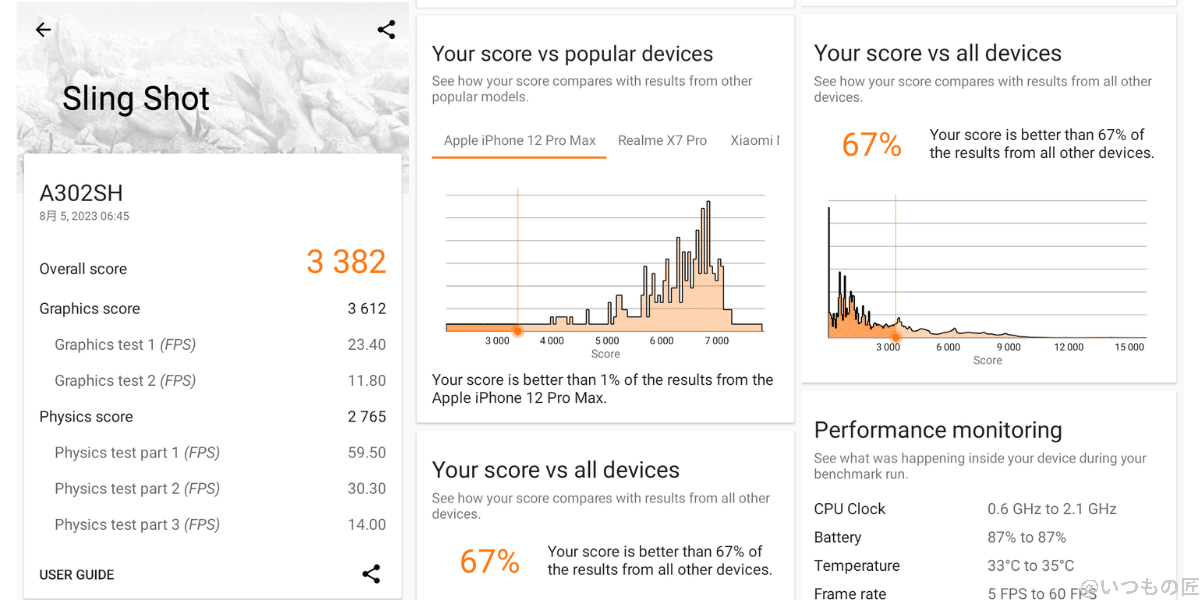The width and height of the screenshot is (1200, 600).
Task: Select the Realme X7 Pro tab
Action: pos(662,140)
